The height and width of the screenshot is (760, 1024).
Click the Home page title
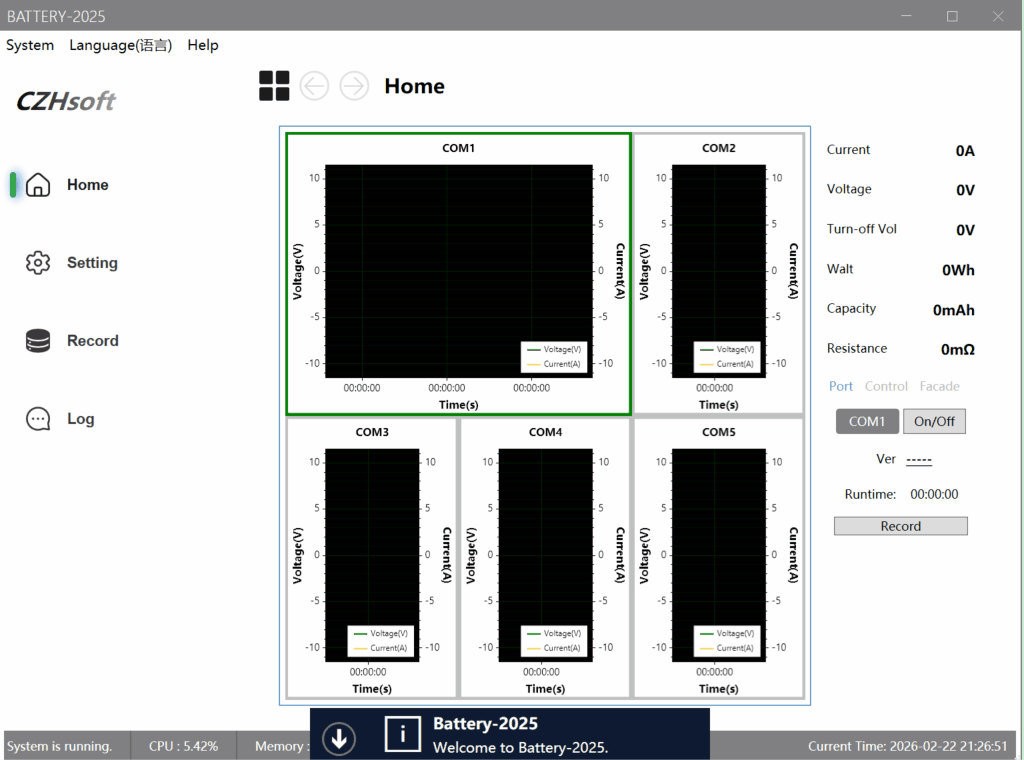click(x=415, y=86)
